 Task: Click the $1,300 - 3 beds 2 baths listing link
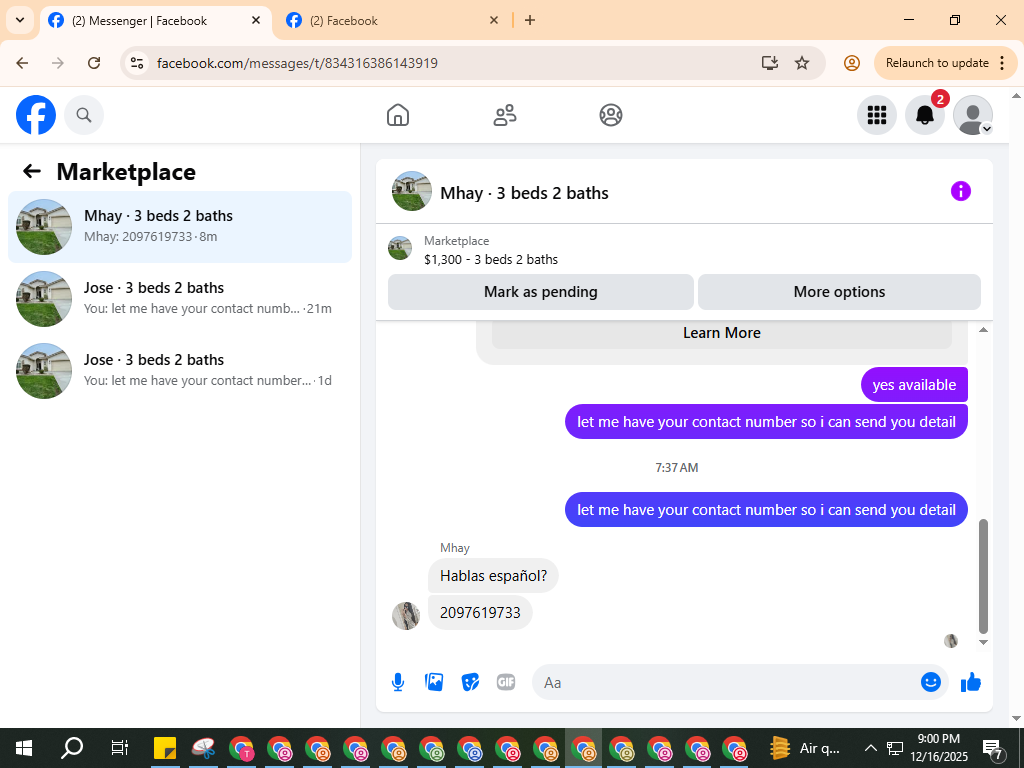tap(491, 259)
